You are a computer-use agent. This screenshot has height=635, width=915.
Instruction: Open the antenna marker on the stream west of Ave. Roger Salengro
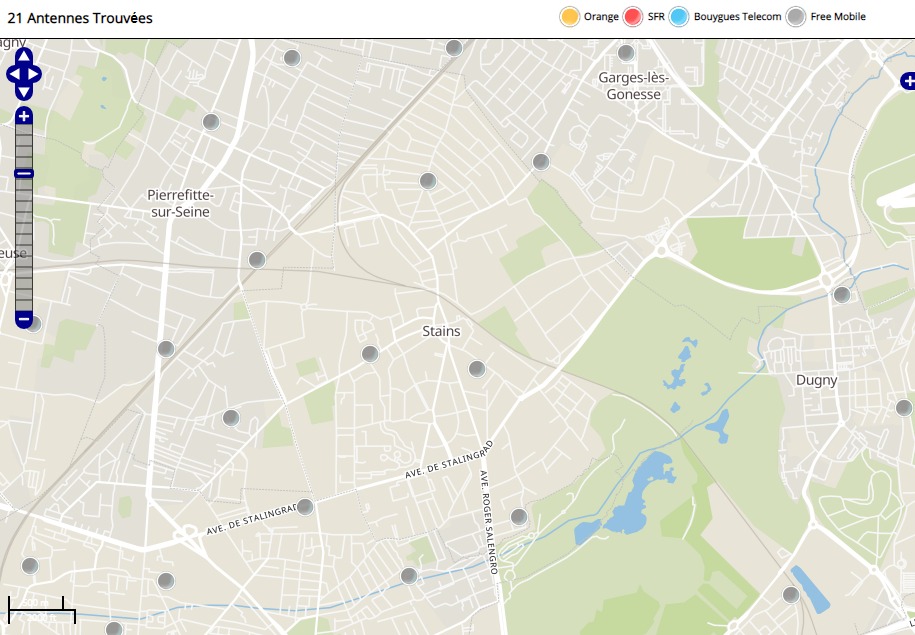click(409, 576)
